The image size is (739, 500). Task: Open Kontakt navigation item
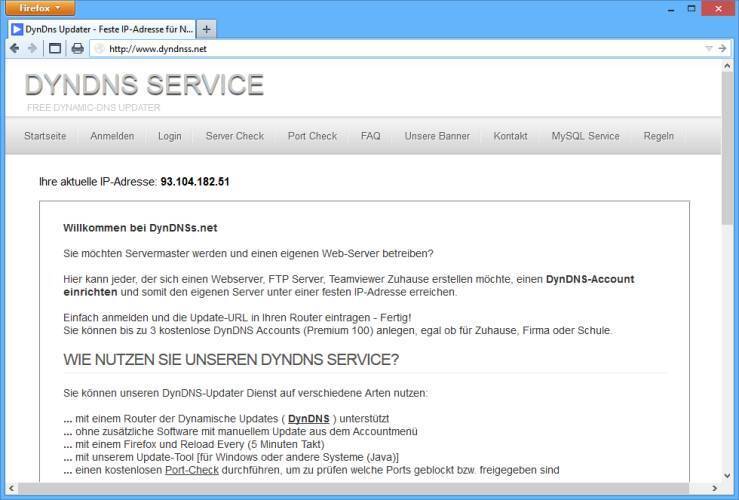(x=510, y=136)
